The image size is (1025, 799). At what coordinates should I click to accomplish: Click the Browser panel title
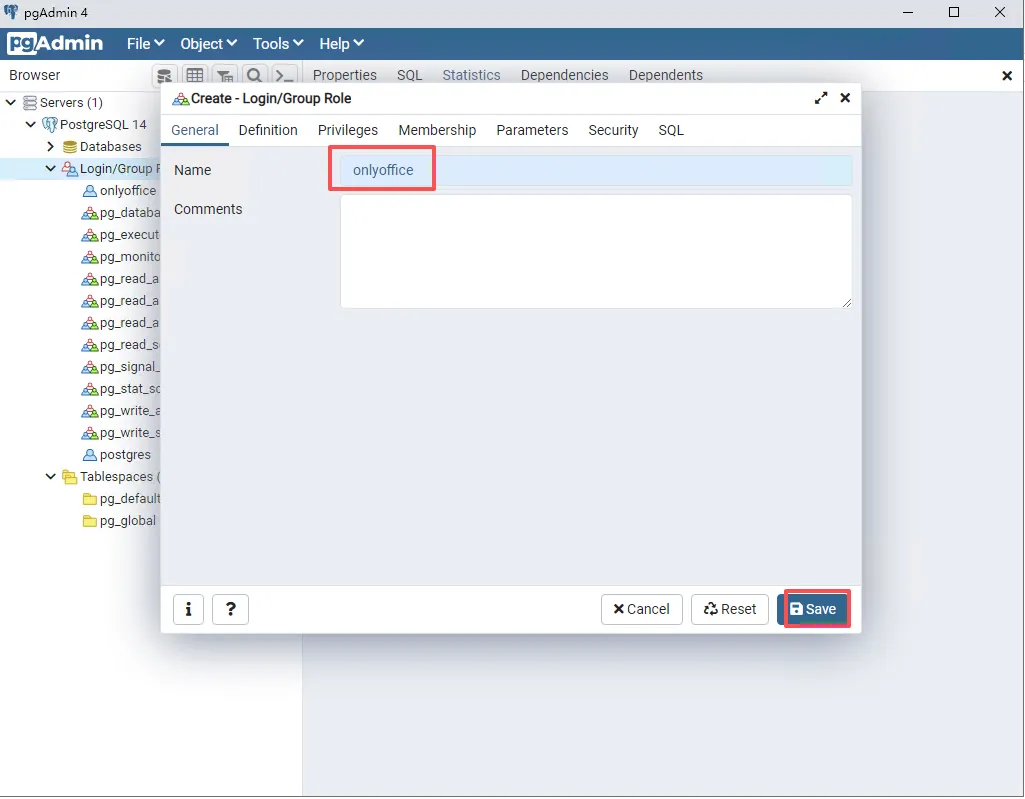pos(35,75)
